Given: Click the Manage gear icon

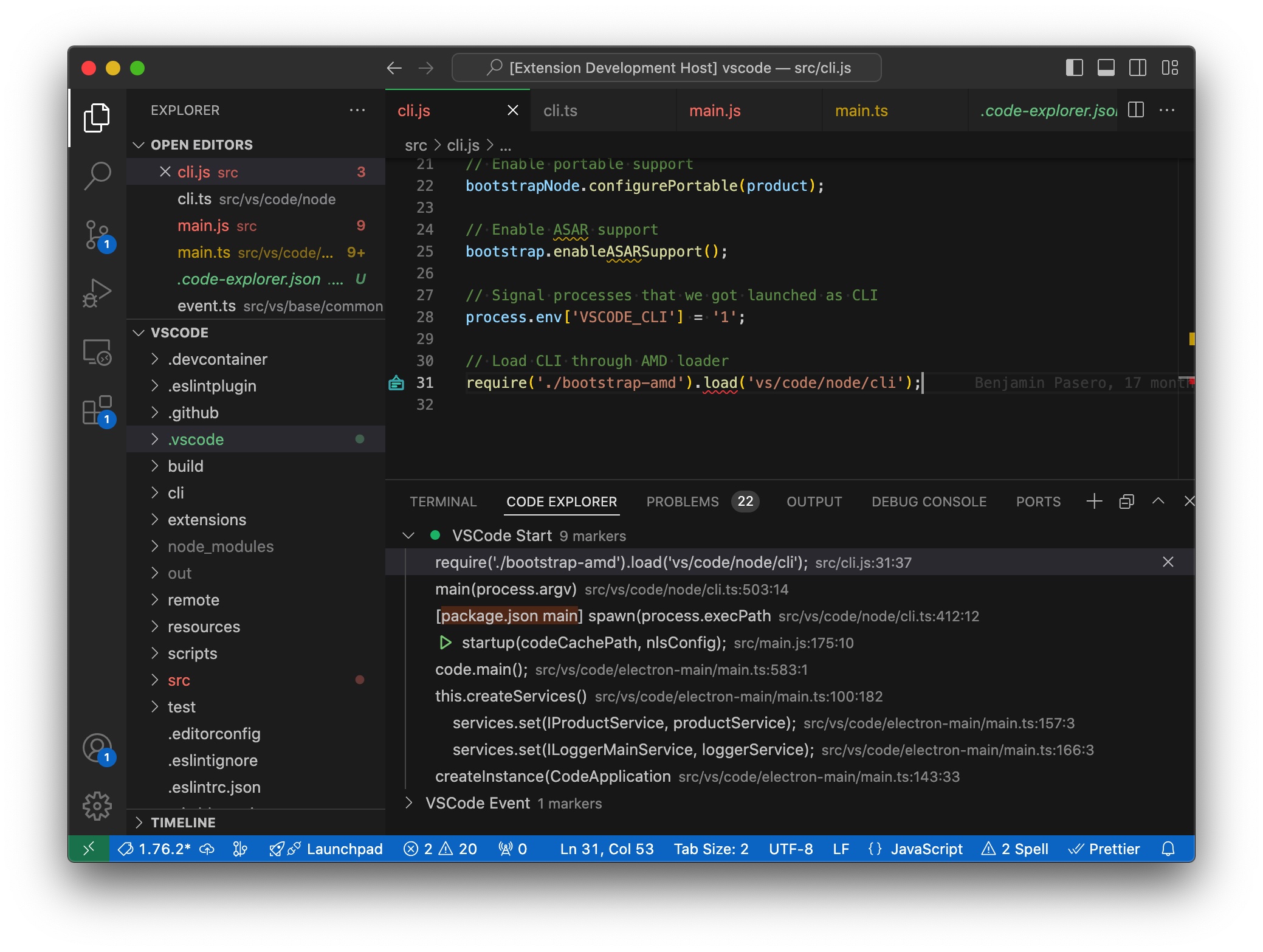Looking at the screenshot, I should coord(97,806).
